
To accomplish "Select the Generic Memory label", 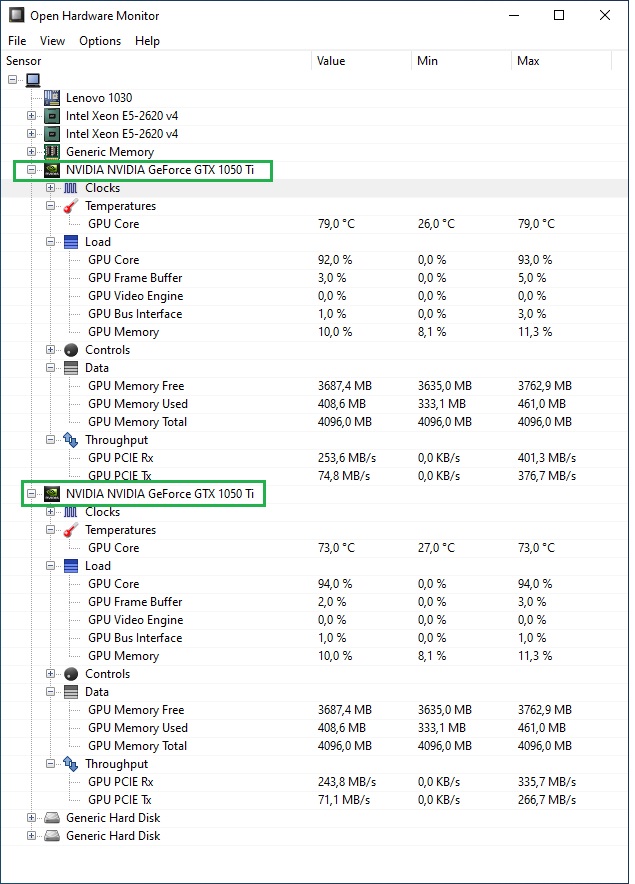I will pos(110,152).
